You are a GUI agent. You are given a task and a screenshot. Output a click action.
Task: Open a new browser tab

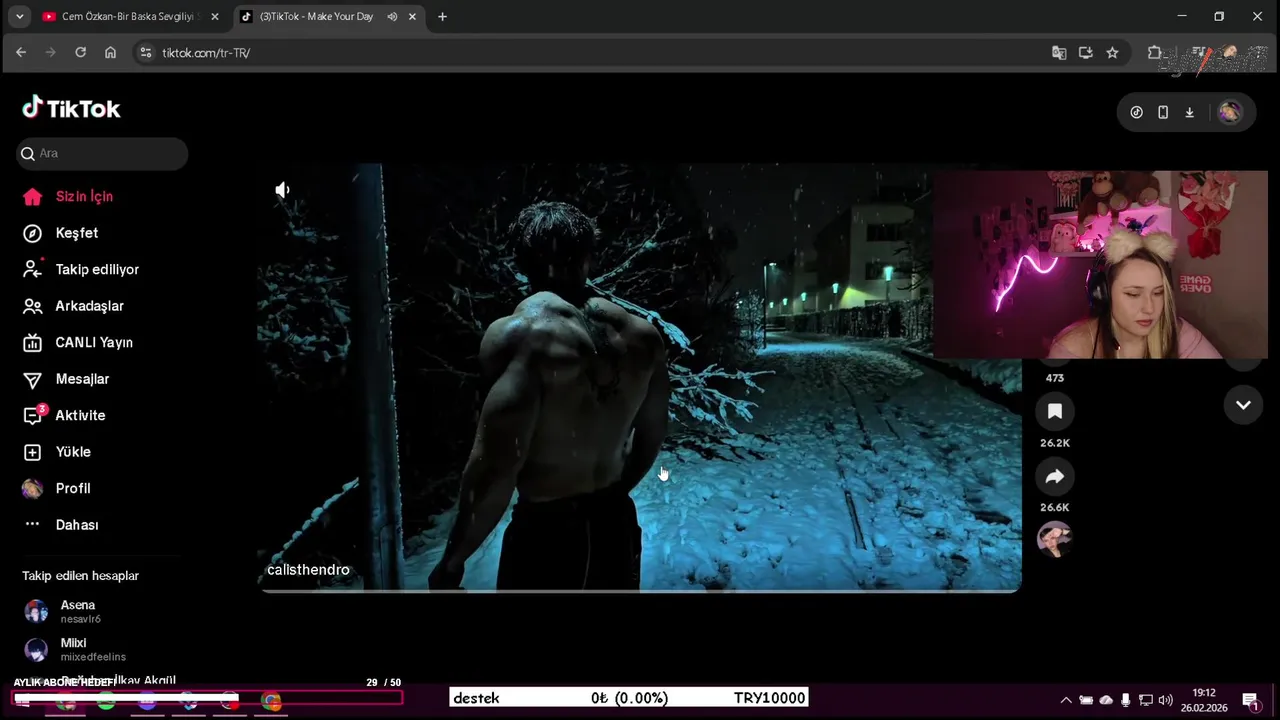pyautogui.click(x=442, y=16)
